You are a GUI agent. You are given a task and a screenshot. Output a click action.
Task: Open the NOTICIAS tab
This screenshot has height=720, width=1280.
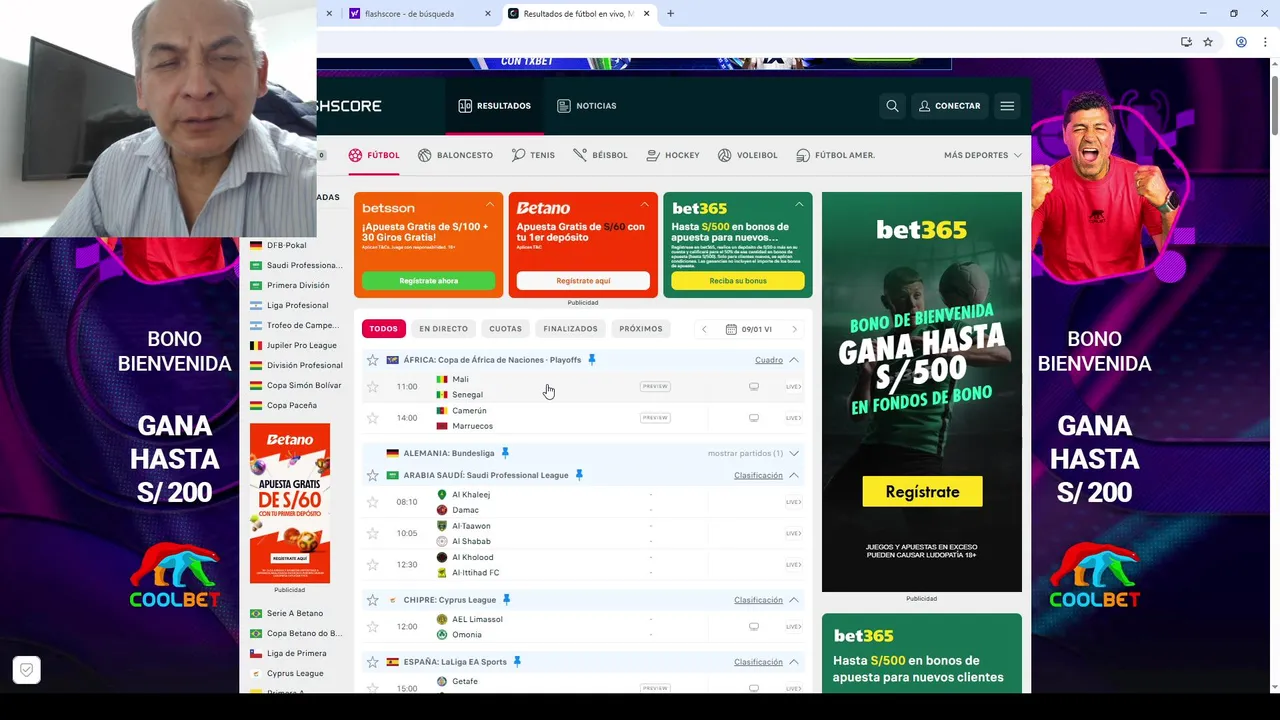tap(587, 106)
